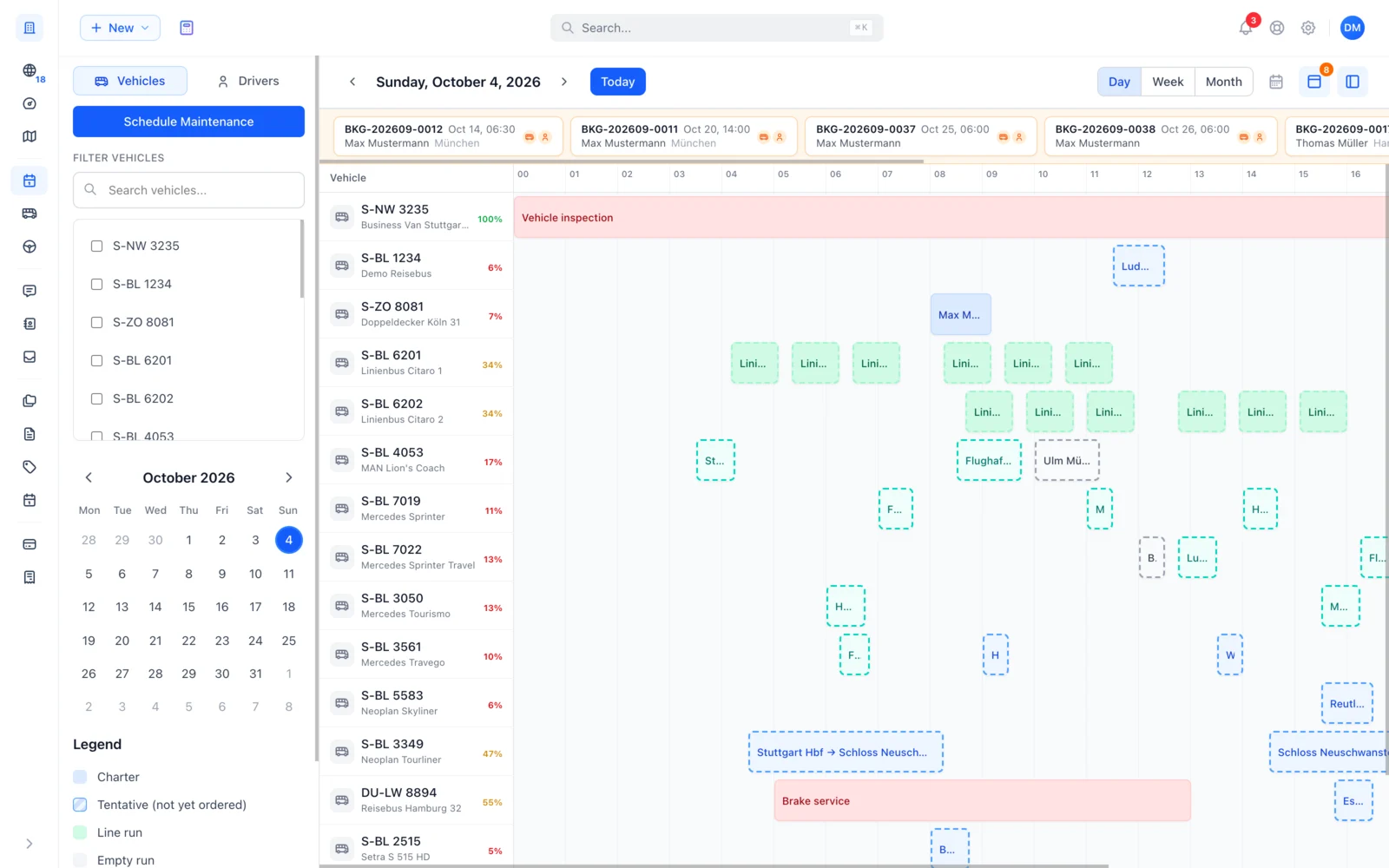
Task: Check the S-ZO 8081 filter checkbox
Action: (97, 322)
